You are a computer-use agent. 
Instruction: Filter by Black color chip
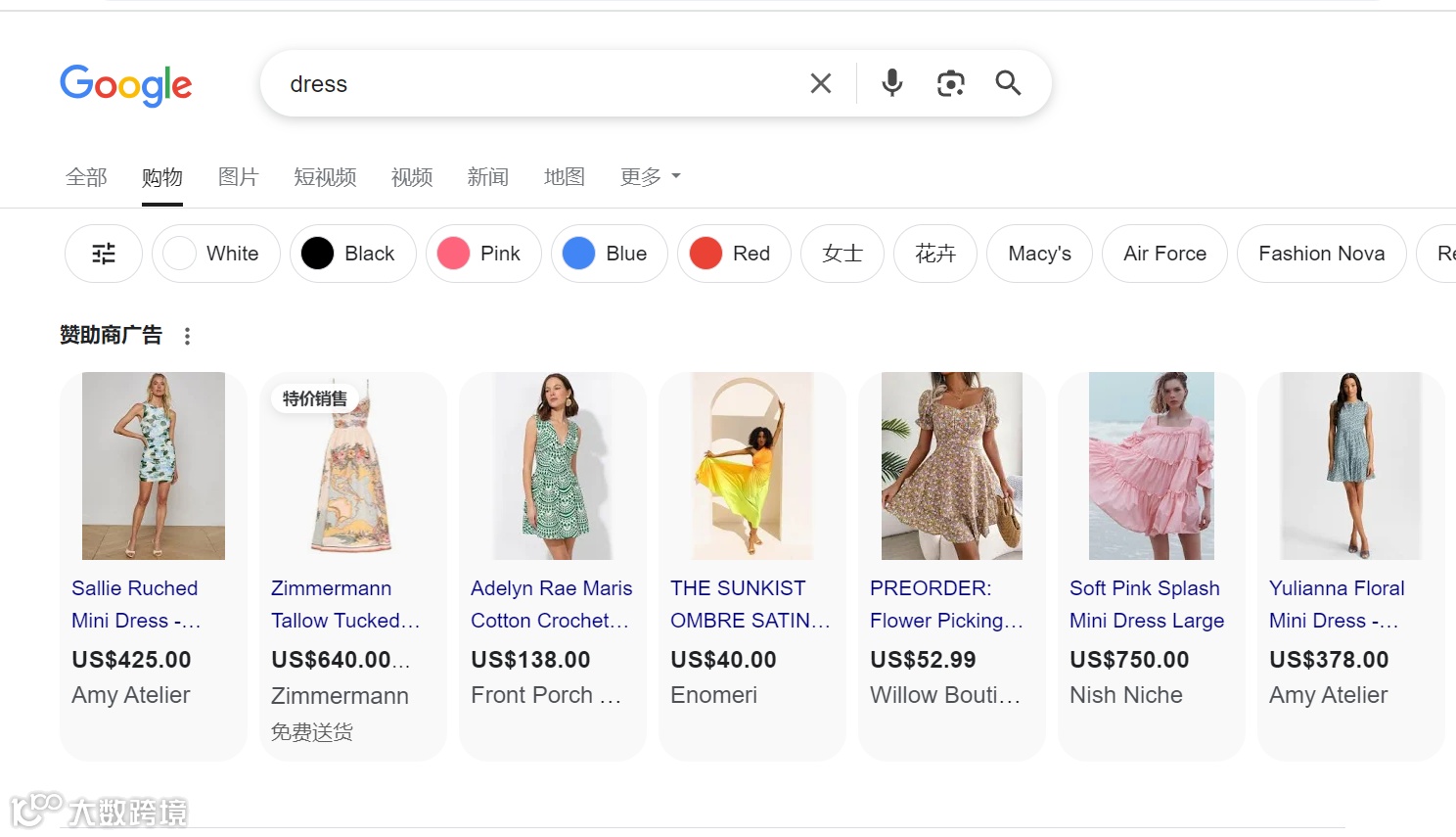point(353,254)
